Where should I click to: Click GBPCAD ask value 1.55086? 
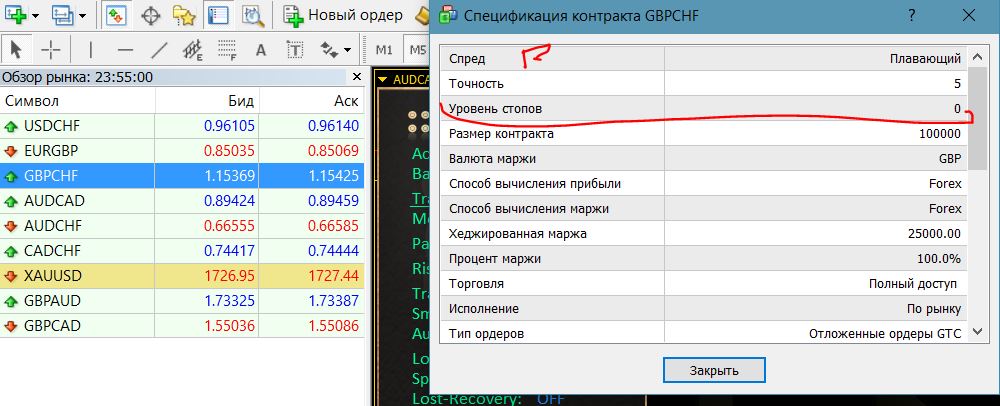tap(334, 326)
